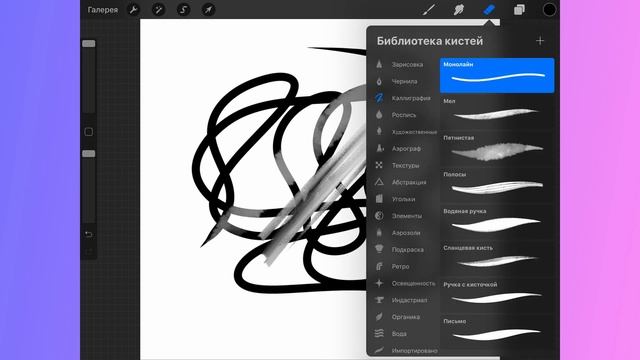Select the Ручка с кисточкой brush
The width and height of the screenshot is (640, 360).
pyautogui.click(x=497, y=296)
